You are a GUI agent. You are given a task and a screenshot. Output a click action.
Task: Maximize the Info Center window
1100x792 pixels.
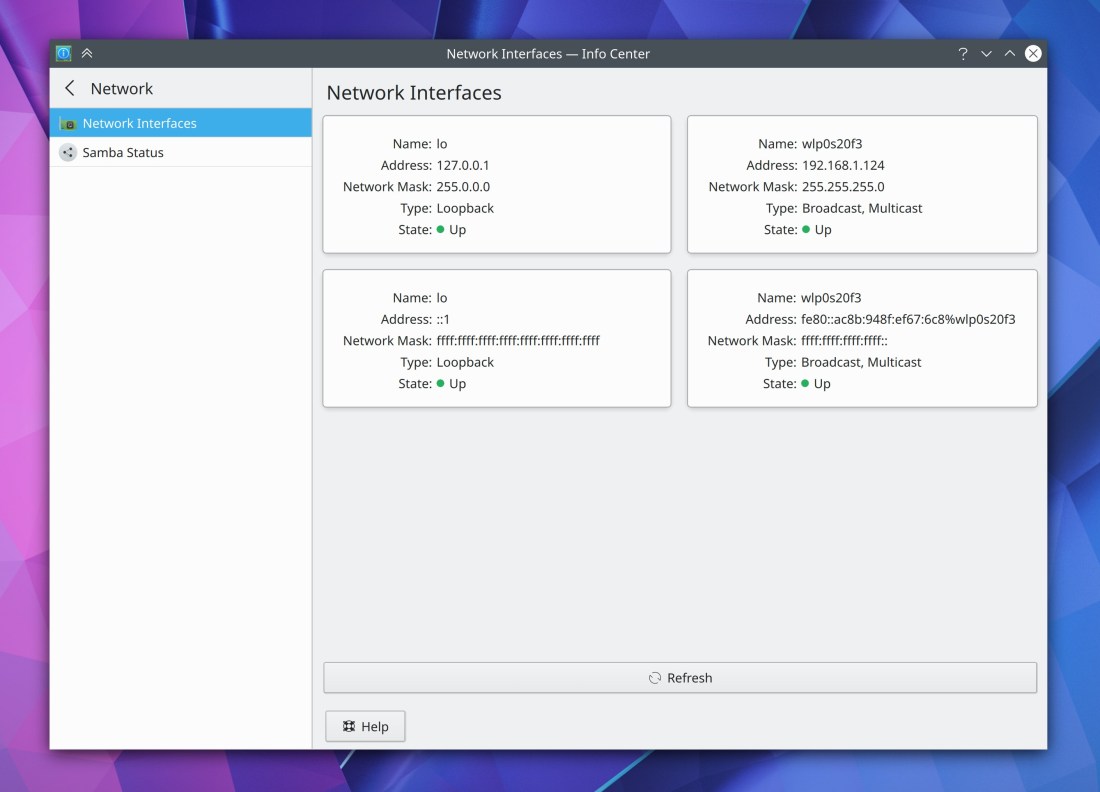coord(1009,54)
